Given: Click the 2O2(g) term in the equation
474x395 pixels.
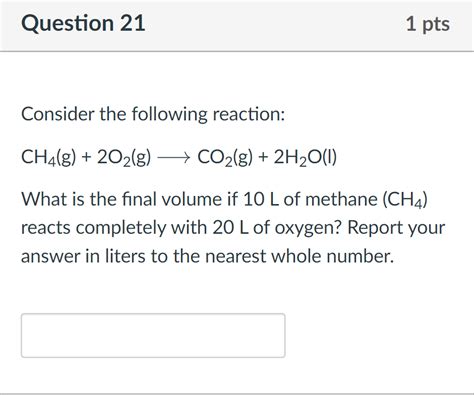Looking at the screenshot, I should tap(124, 158).
